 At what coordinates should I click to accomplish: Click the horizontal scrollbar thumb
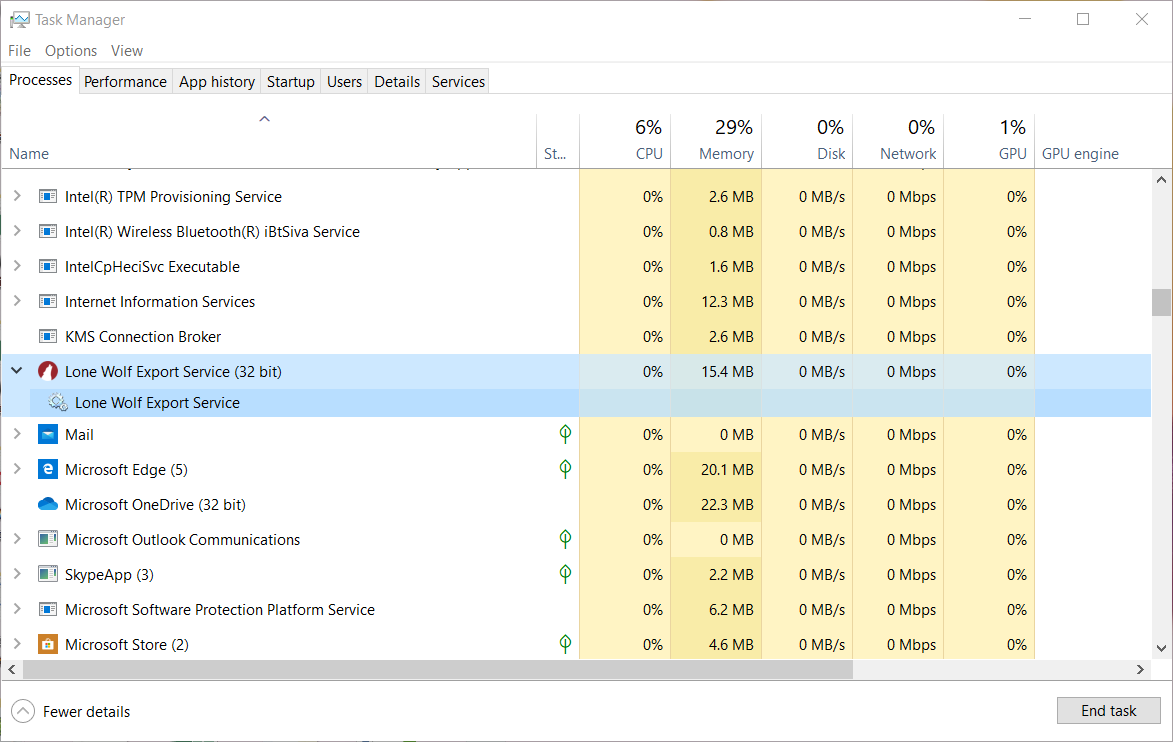point(438,669)
